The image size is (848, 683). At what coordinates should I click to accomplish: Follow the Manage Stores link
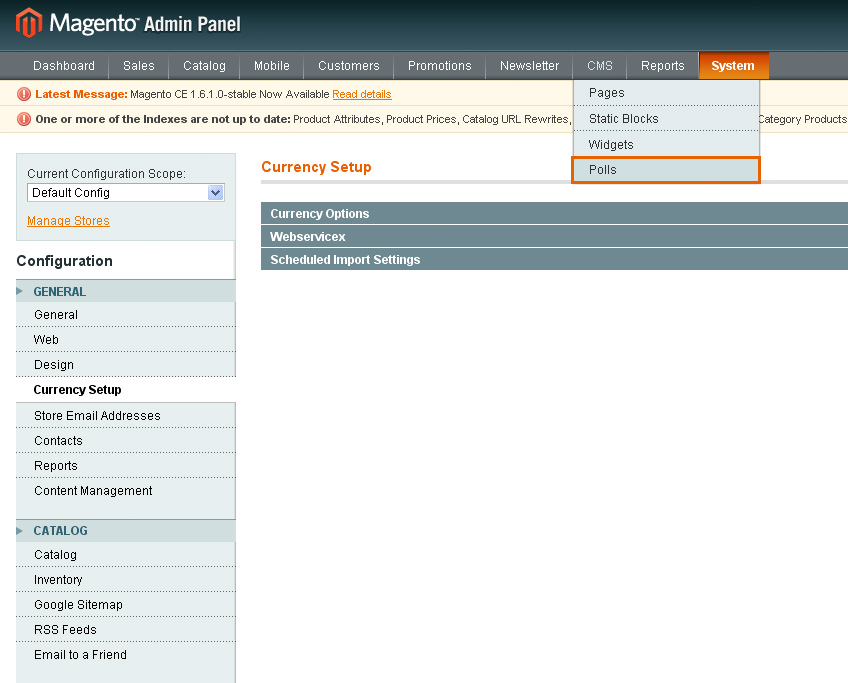[x=68, y=221]
